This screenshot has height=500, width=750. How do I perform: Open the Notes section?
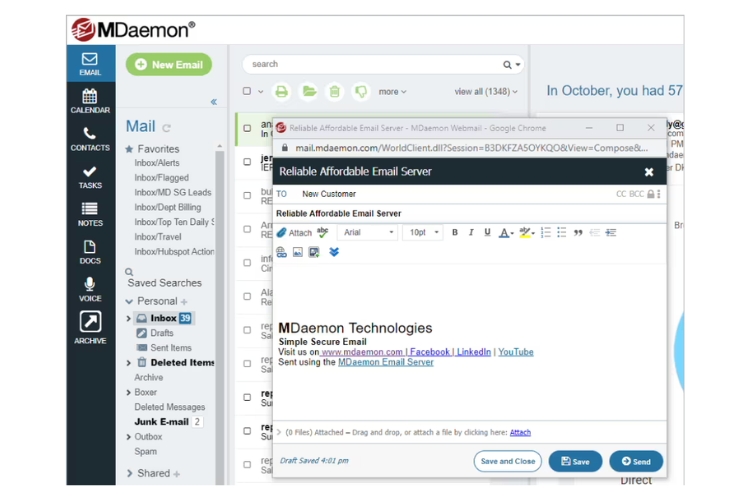(90, 214)
